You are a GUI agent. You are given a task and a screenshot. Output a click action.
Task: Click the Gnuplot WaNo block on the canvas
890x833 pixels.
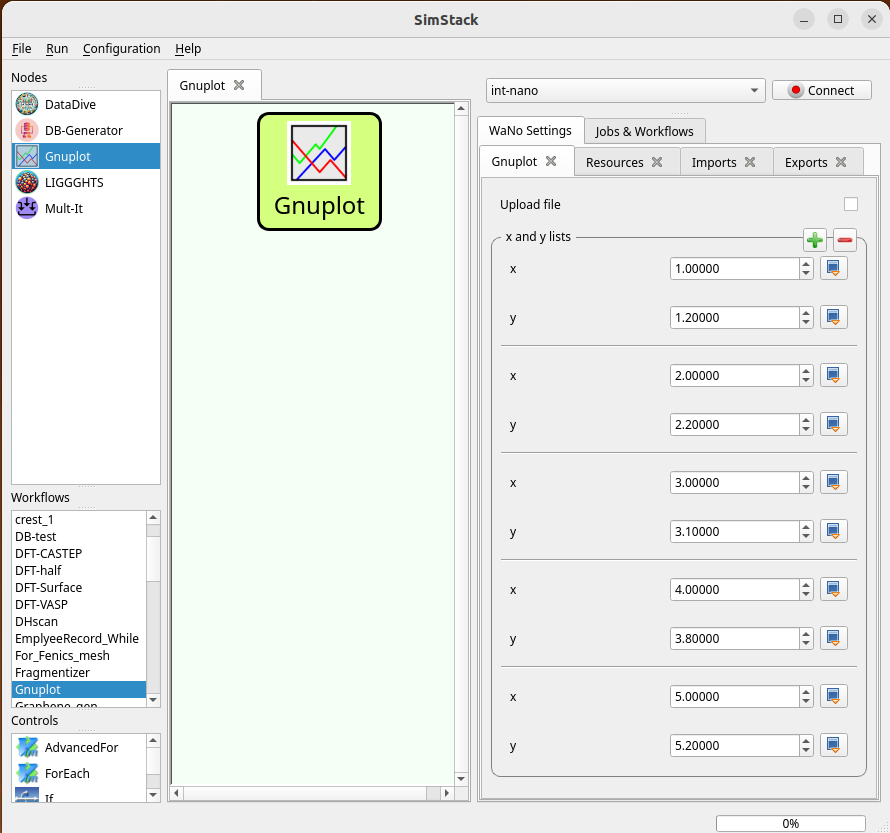pos(319,172)
